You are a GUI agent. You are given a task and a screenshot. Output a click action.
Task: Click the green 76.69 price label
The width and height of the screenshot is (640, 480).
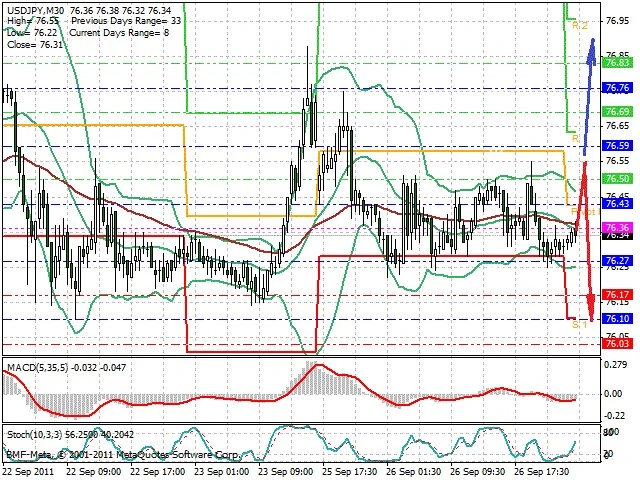[x=616, y=111]
